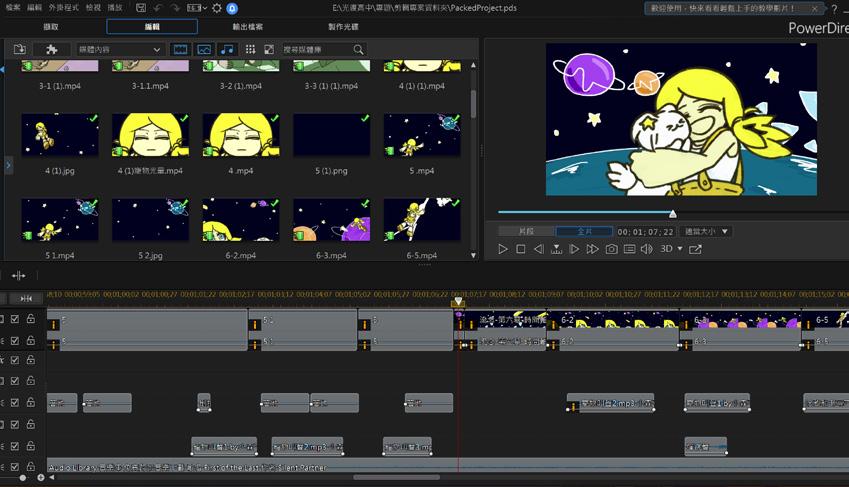This screenshot has width=849, height=487.
Task: Disable the Audio Library music track checkbox
Action: [x=15, y=466]
